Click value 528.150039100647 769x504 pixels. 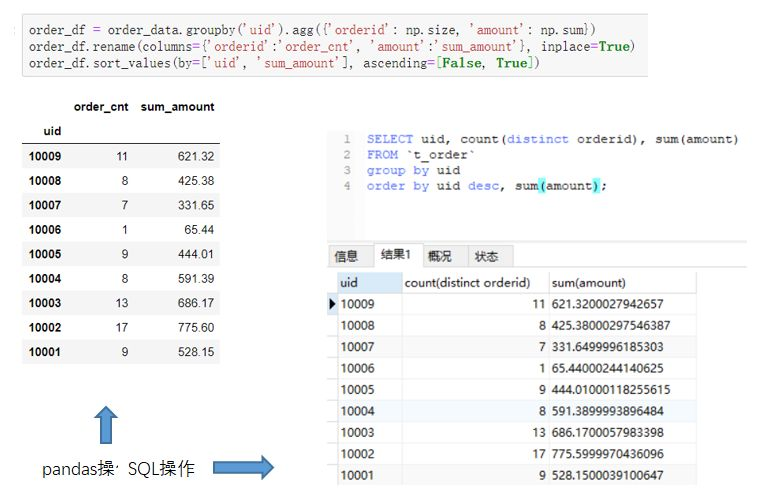tap(607, 475)
